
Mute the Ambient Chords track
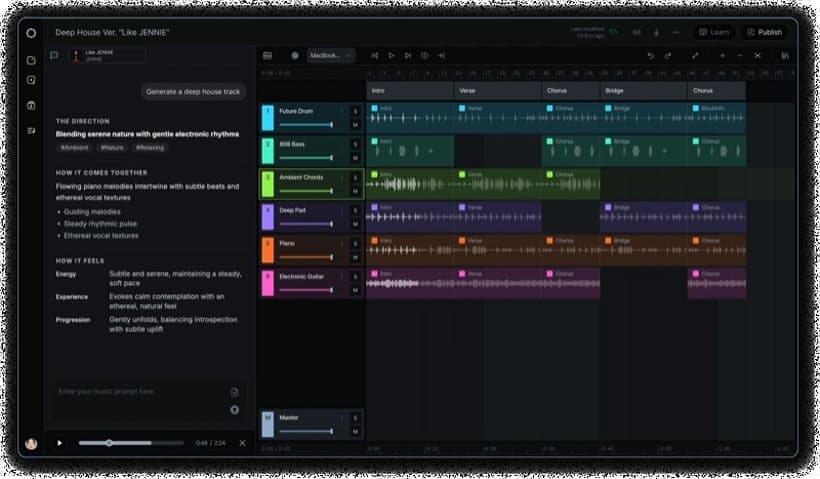pos(355,191)
